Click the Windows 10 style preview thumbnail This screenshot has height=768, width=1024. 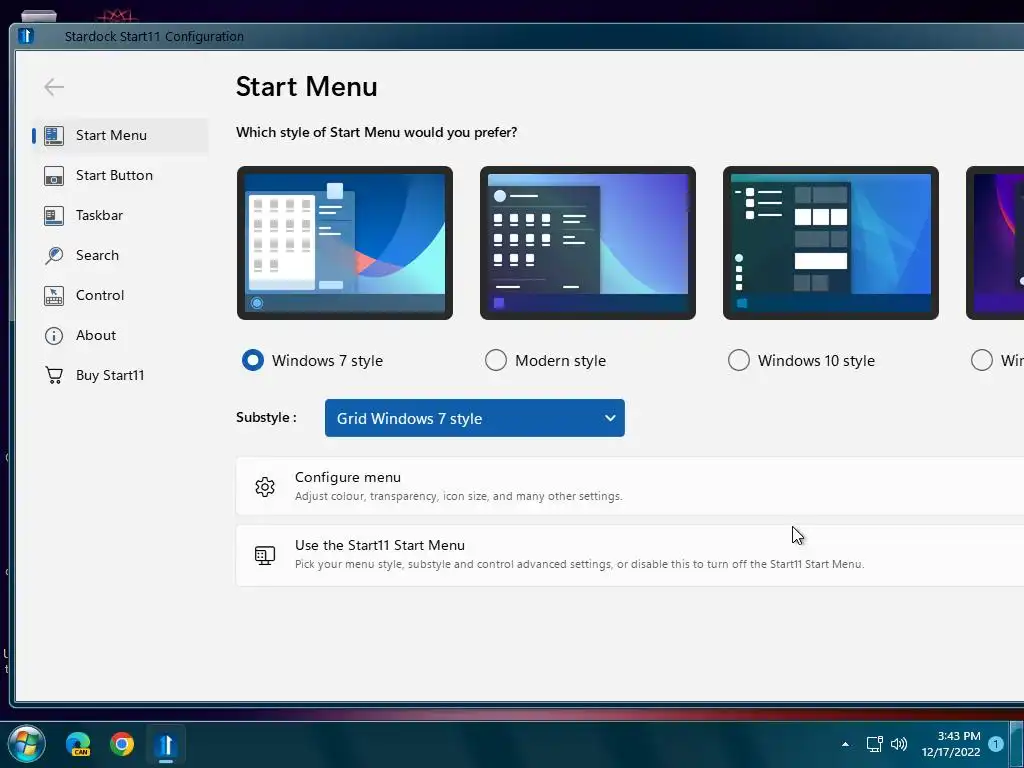point(831,243)
